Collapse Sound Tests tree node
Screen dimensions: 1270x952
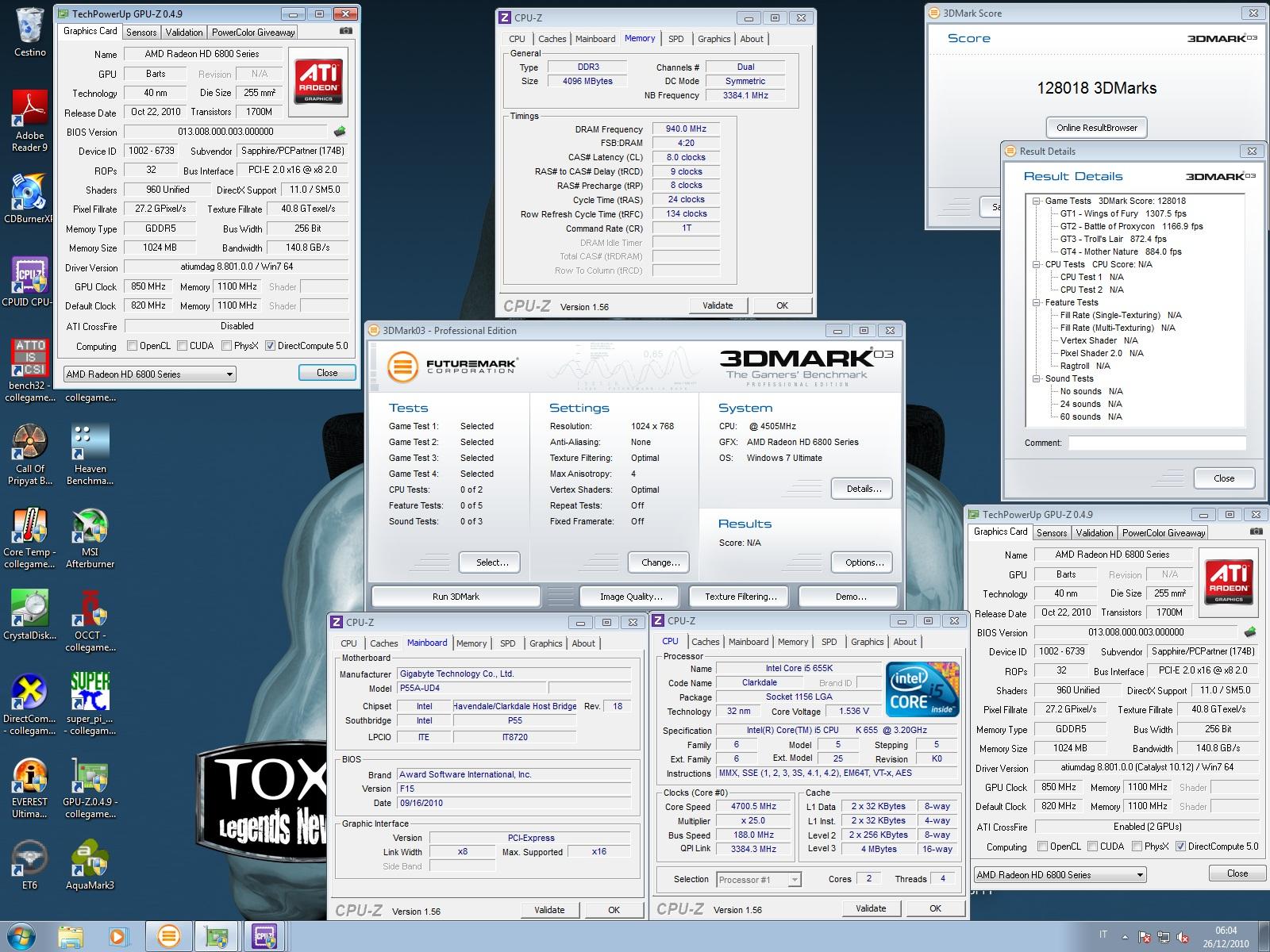pyautogui.click(x=1037, y=379)
